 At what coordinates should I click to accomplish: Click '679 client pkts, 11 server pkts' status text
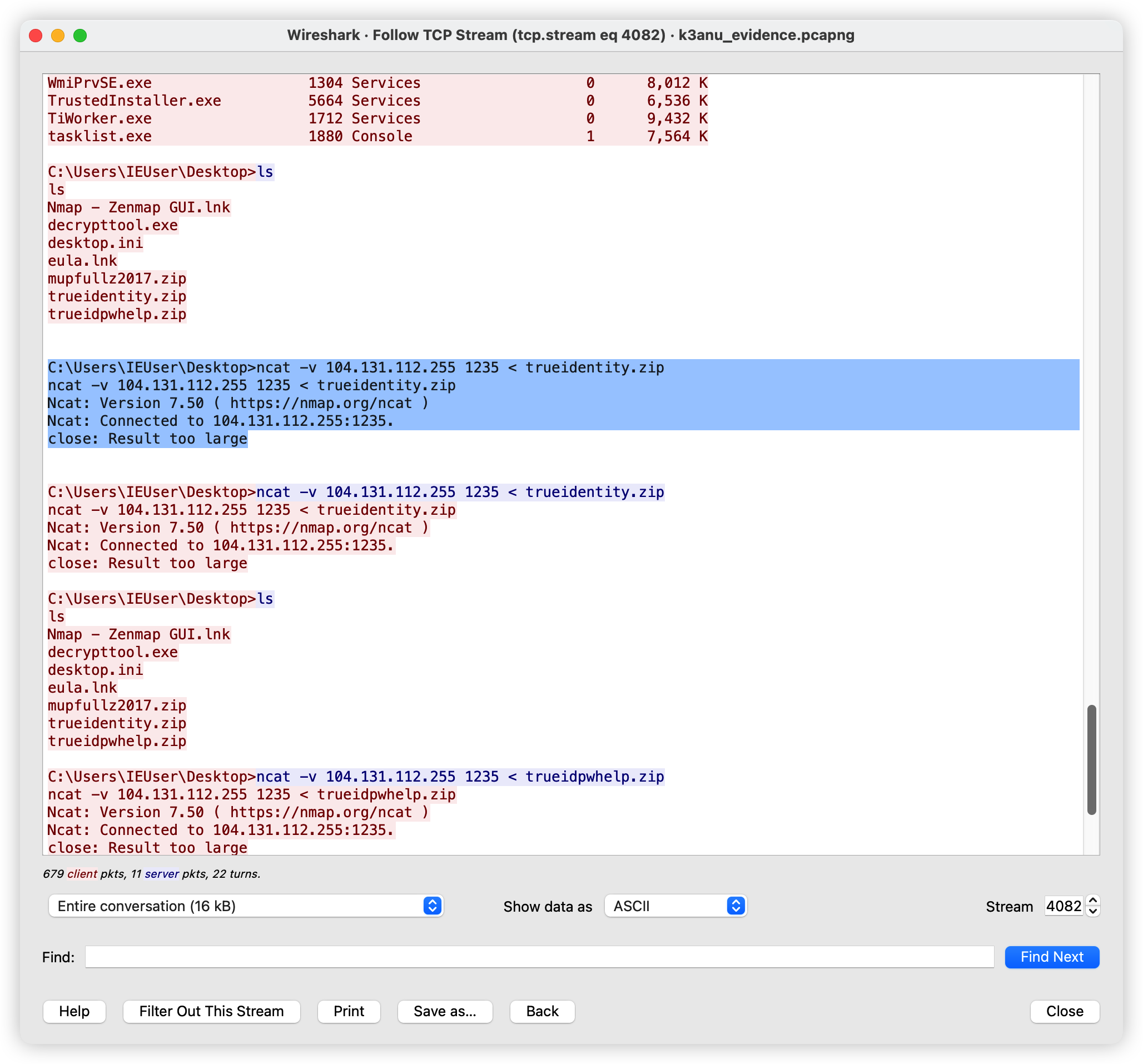tap(152, 874)
